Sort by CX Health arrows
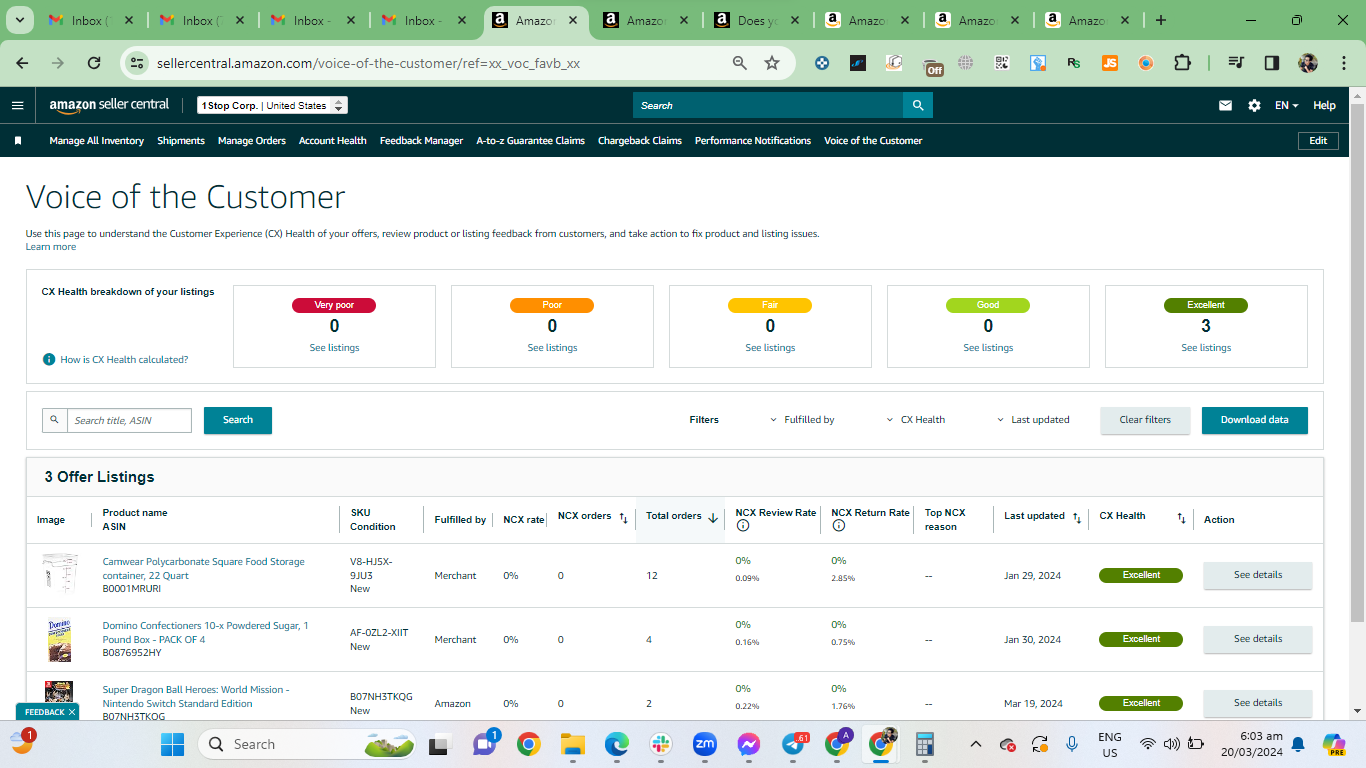Viewport: 1366px width, 768px height. pyautogui.click(x=1181, y=518)
